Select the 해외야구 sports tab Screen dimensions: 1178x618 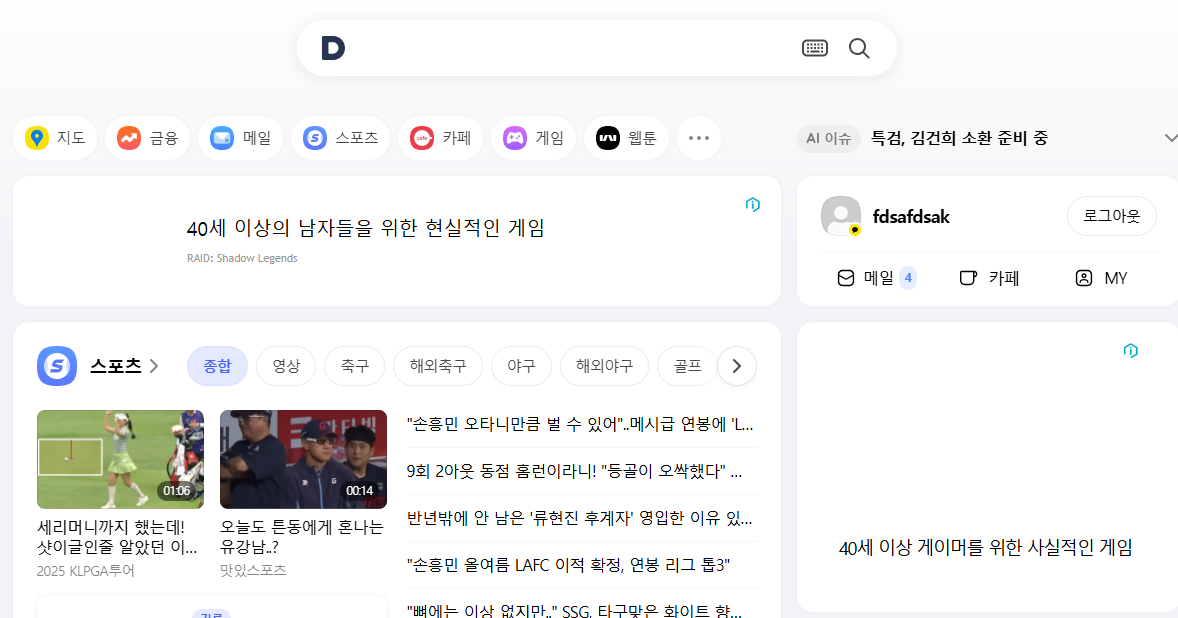tap(604, 366)
